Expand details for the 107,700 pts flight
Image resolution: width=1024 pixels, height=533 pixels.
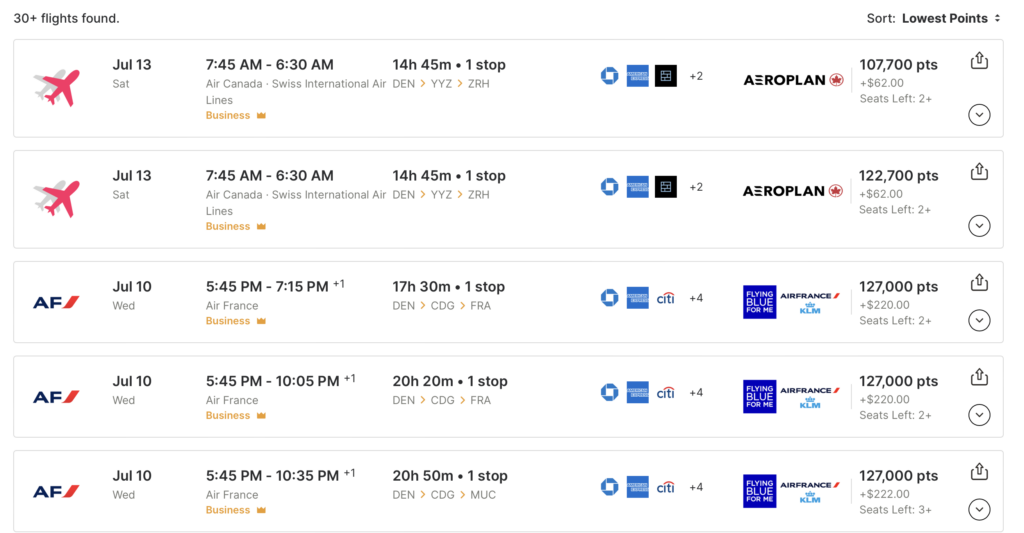[x=979, y=115]
